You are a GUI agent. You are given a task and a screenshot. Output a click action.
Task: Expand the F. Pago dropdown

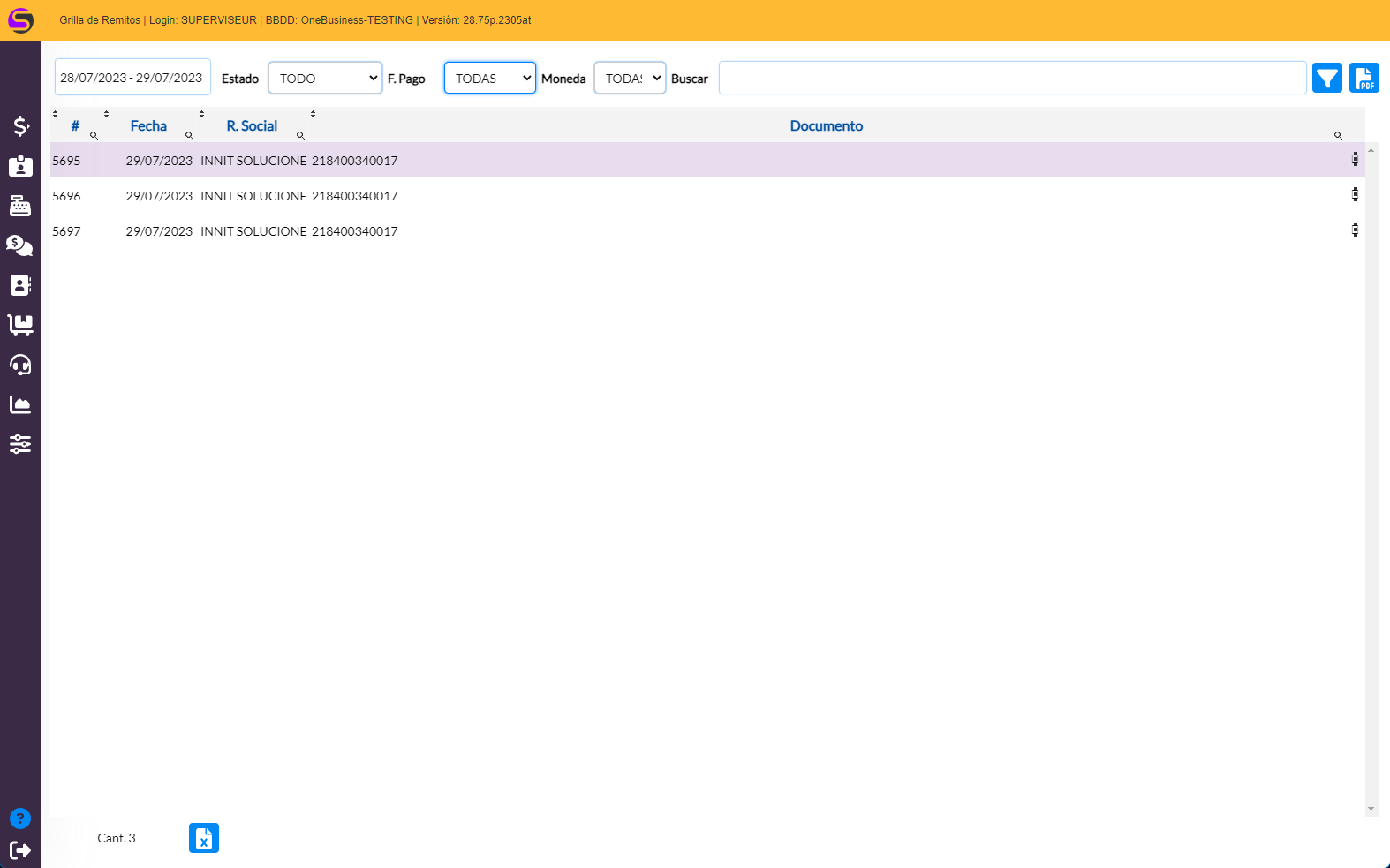(x=489, y=79)
